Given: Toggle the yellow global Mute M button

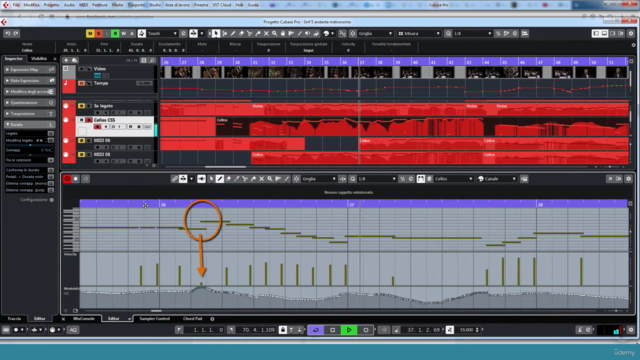Looking at the screenshot, I should pyautogui.click(x=90, y=33).
